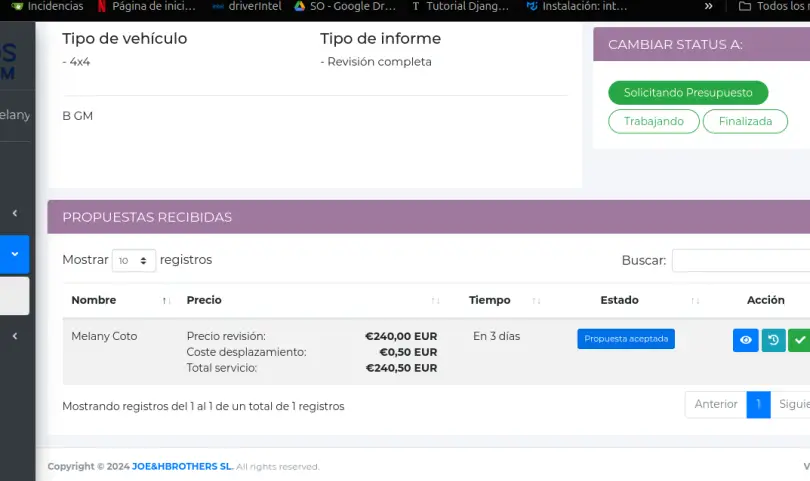The height and width of the screenshot is (481, 810).
Task: Accept proposal with green check icon
Action: point(799,340)
